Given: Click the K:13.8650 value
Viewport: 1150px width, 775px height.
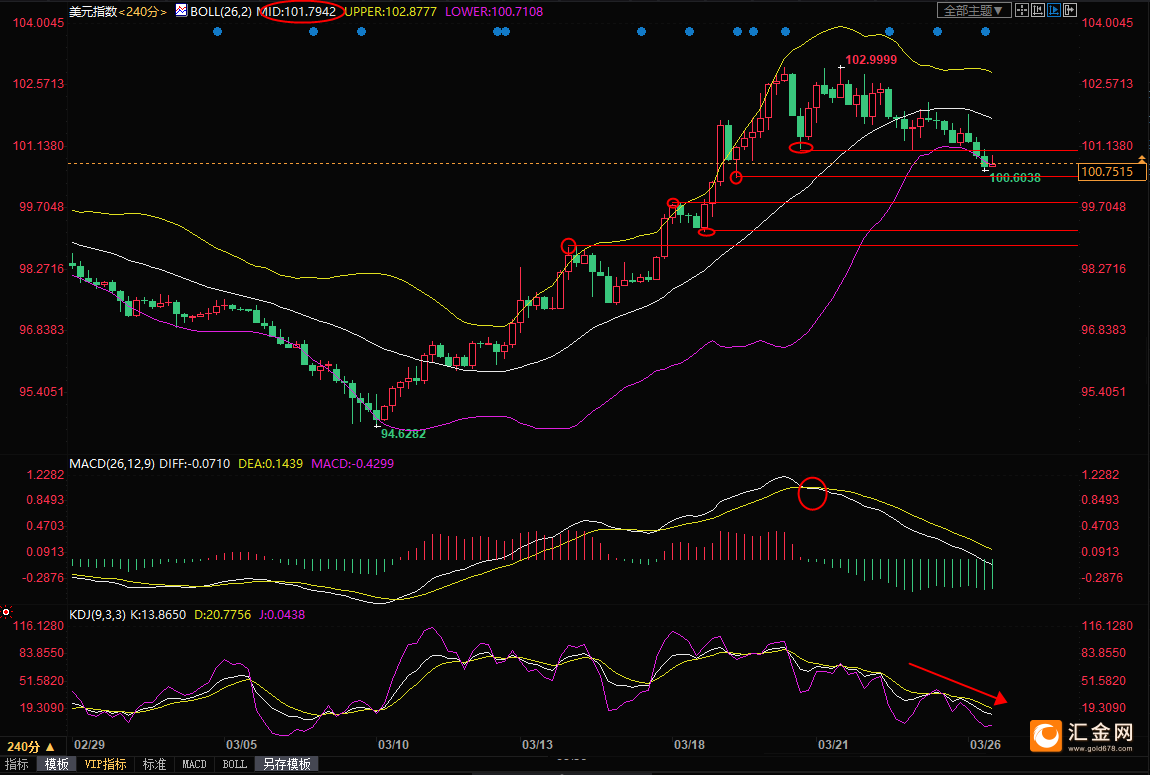Looking at the screenshot, I should (158, 614).
